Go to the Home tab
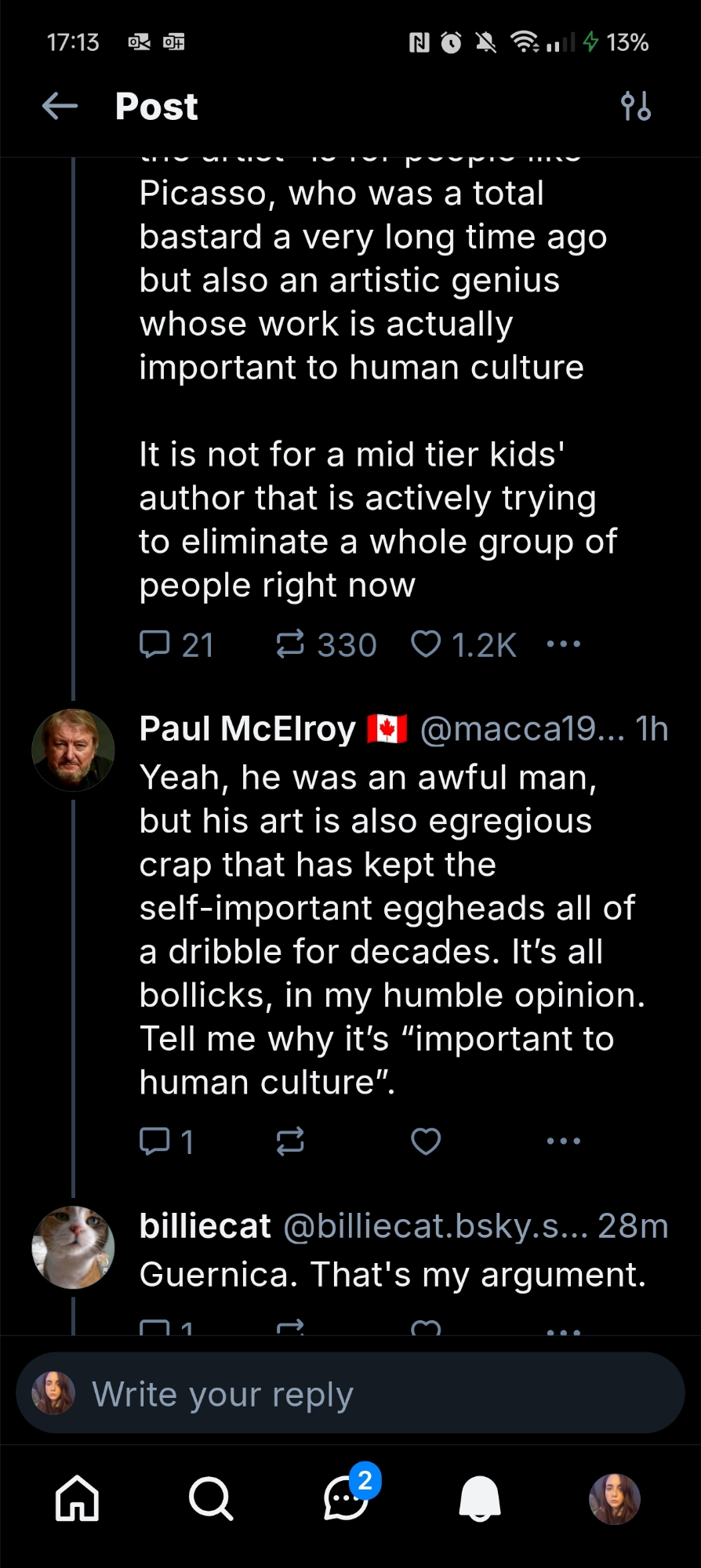Screen dimensions: 701x1568 (77, 1498)
